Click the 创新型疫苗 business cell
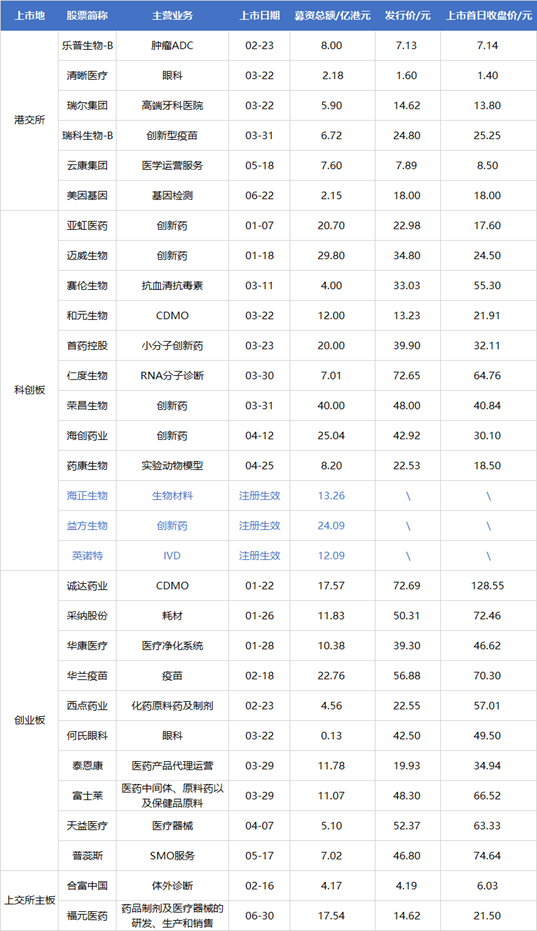Screen dimensions: 537x931 click(x=172, y=135)
